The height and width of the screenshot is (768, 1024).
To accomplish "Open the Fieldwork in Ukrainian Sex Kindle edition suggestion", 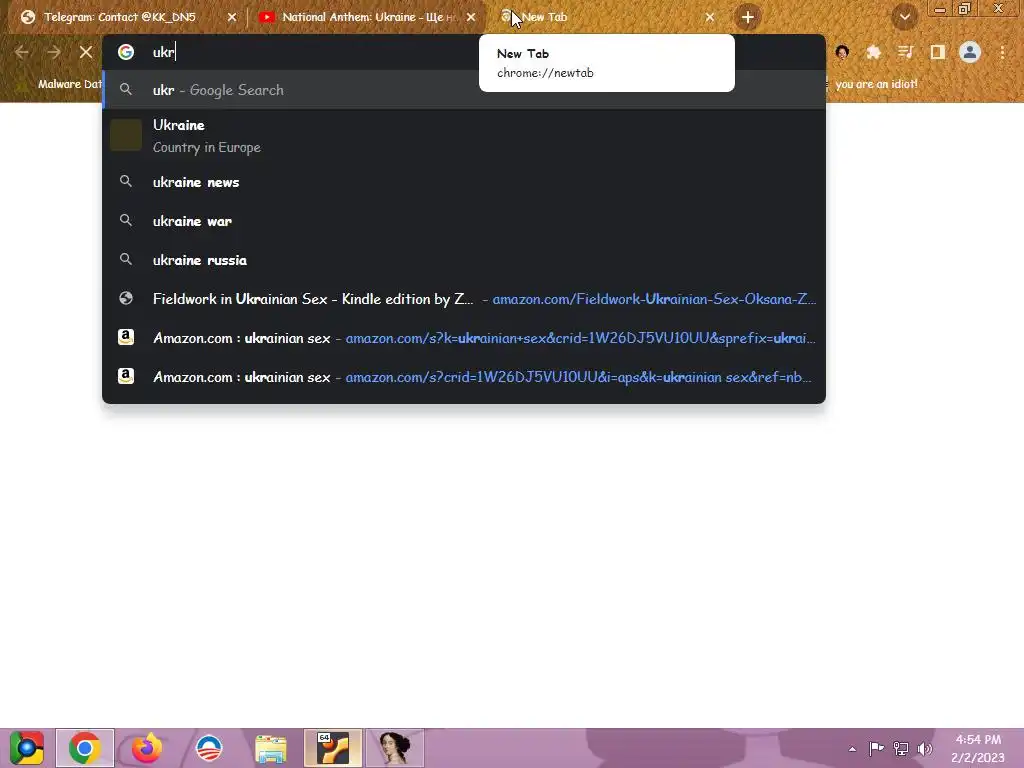I will point(464,299).
